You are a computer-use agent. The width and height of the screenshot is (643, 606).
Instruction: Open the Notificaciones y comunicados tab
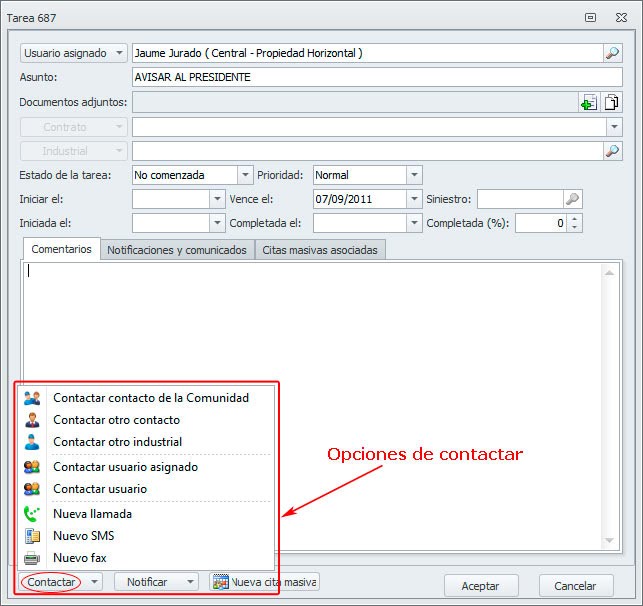(177, 250)
